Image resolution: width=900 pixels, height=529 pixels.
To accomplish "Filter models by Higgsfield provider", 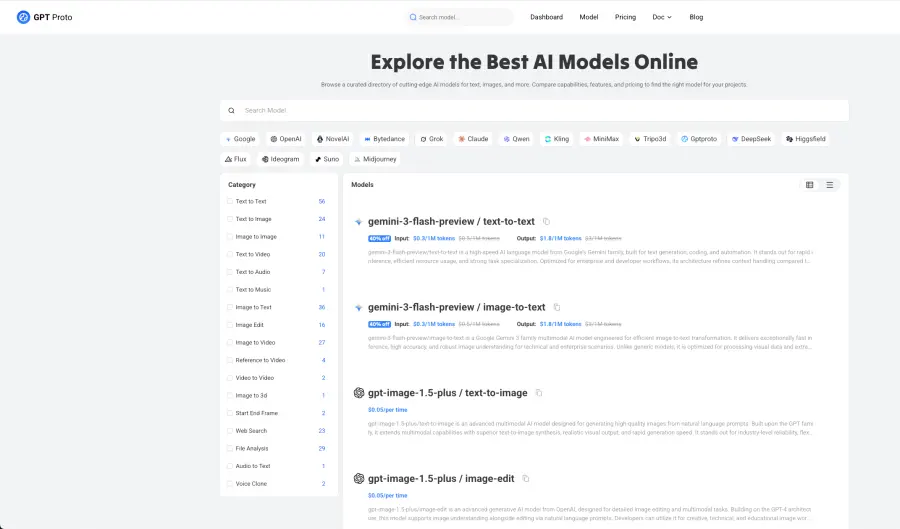I will 805,139.
